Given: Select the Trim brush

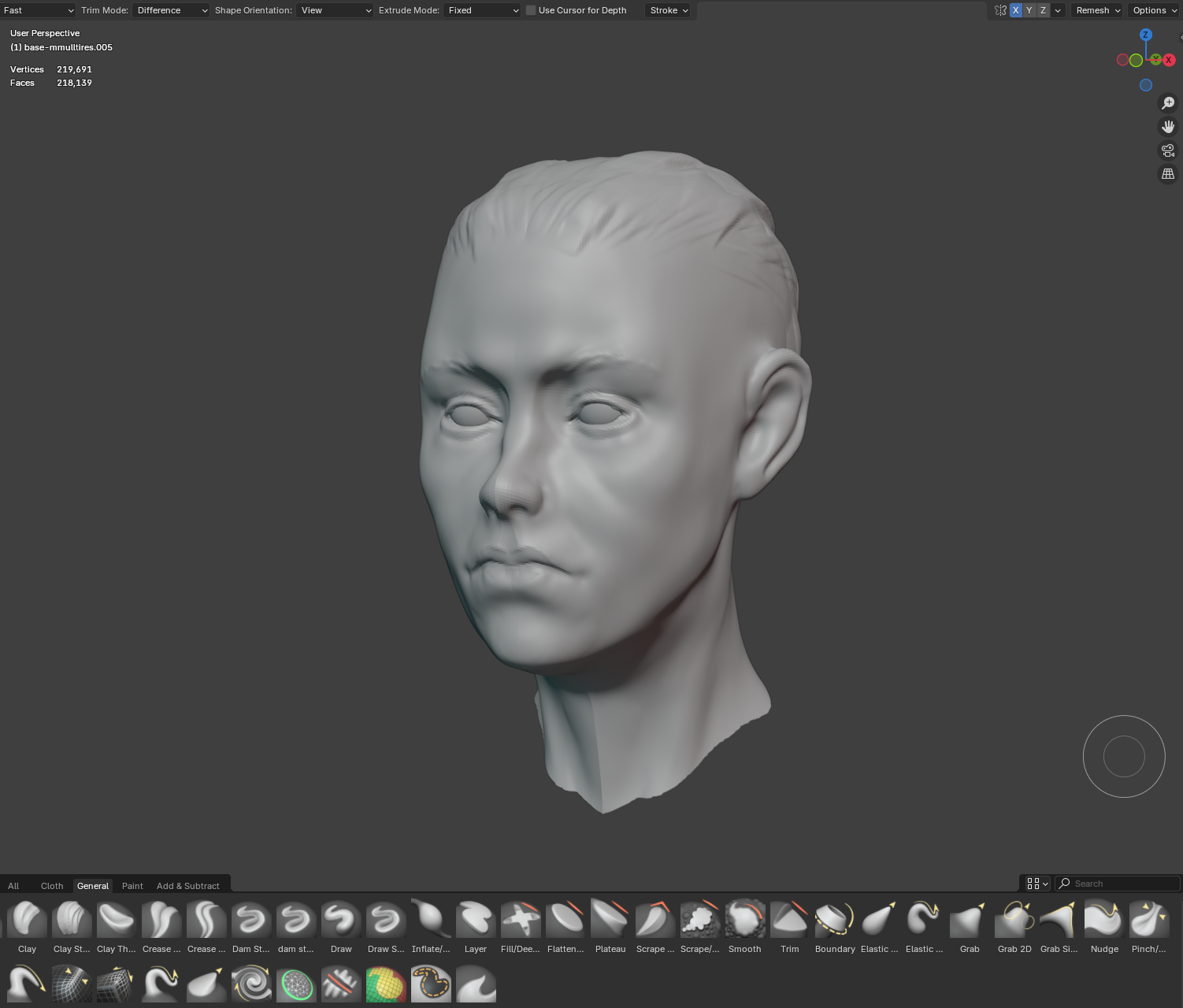Looking at the screenshot, I should click(790, 927).
